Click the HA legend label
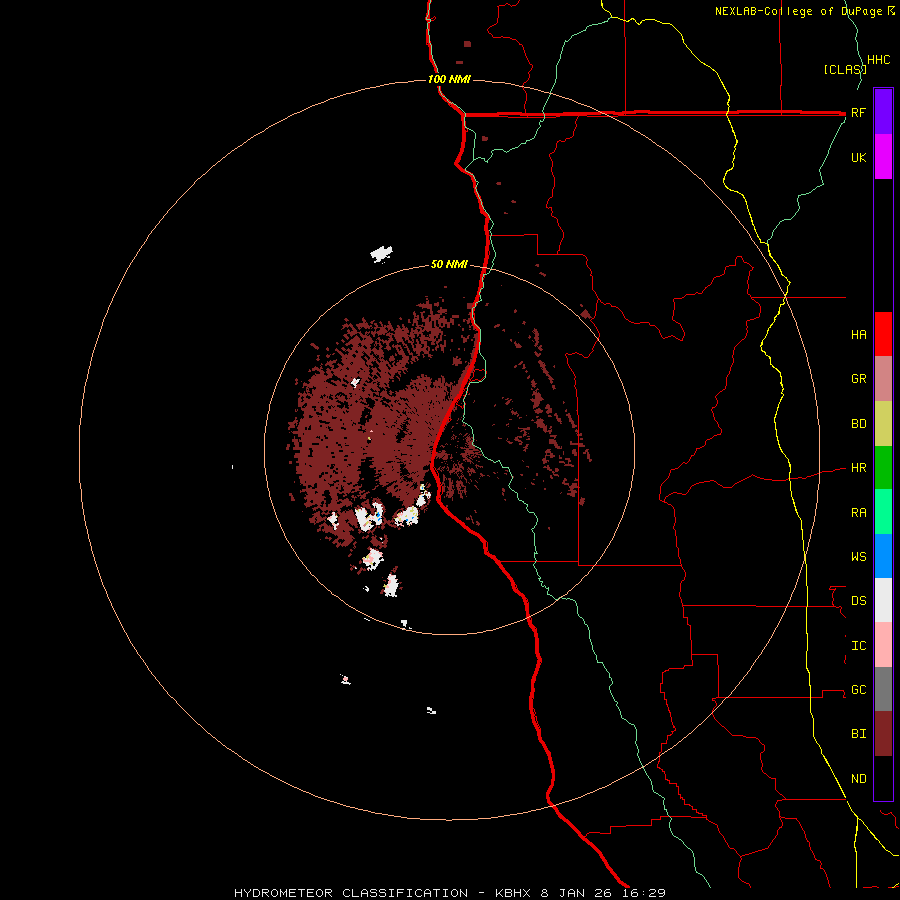Screen dimensions: 900x900 pos(858,334)
